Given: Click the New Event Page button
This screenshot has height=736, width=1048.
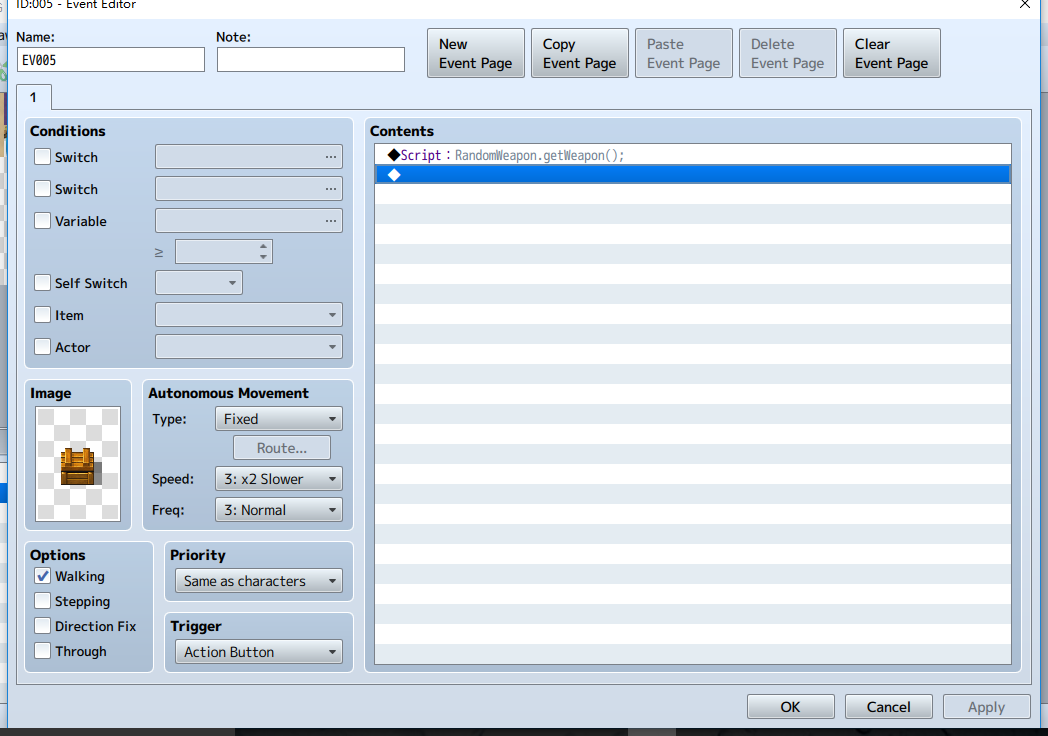Looking at the screenshot, I should tap(476, 53).
